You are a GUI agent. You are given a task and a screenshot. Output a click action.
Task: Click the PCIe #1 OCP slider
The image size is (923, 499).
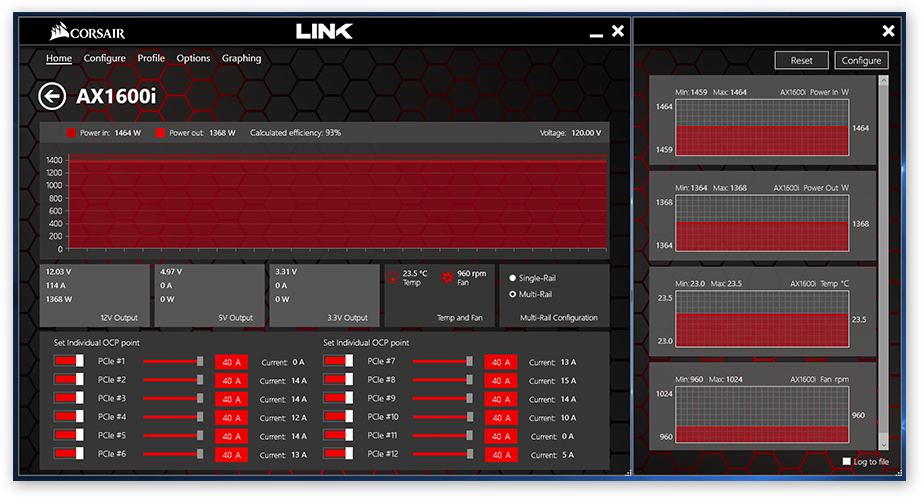[x=173, y=361]
